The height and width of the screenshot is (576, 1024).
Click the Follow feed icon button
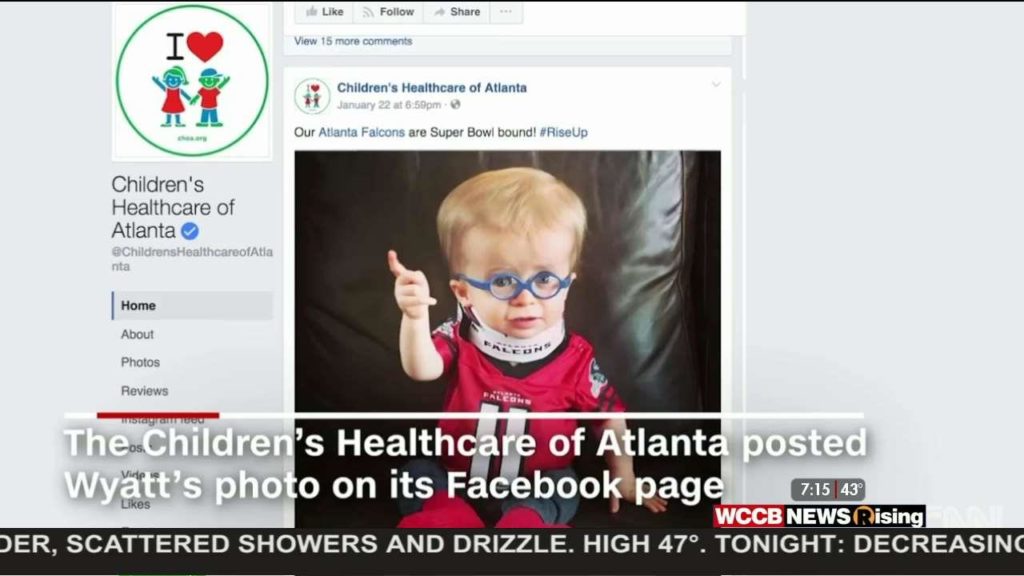388,12
